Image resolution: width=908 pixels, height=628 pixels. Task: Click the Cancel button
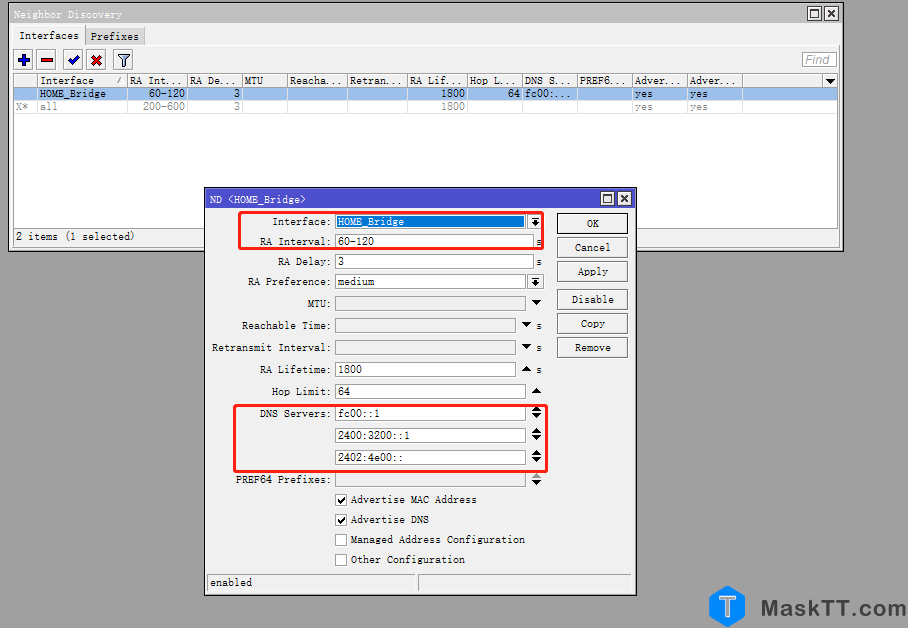pos(592,247)
